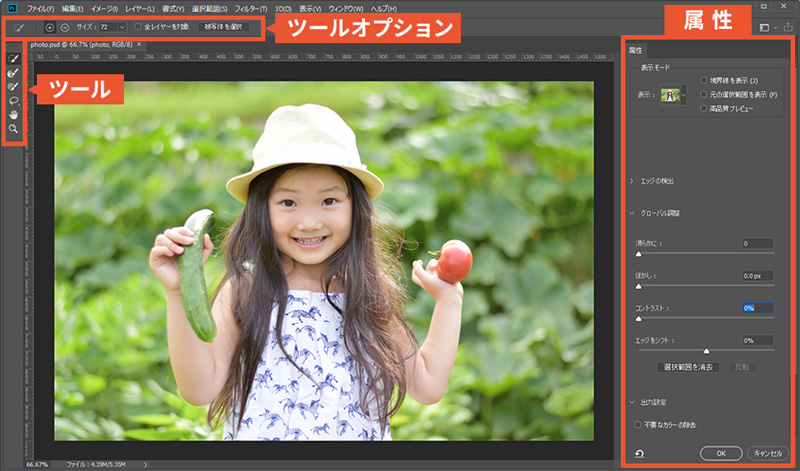Image resolution: width=800 pixels, height=471 pixels.
Task: Expand the エッジの検出 section
Action: pyautogui.click(x=632, y=181)
